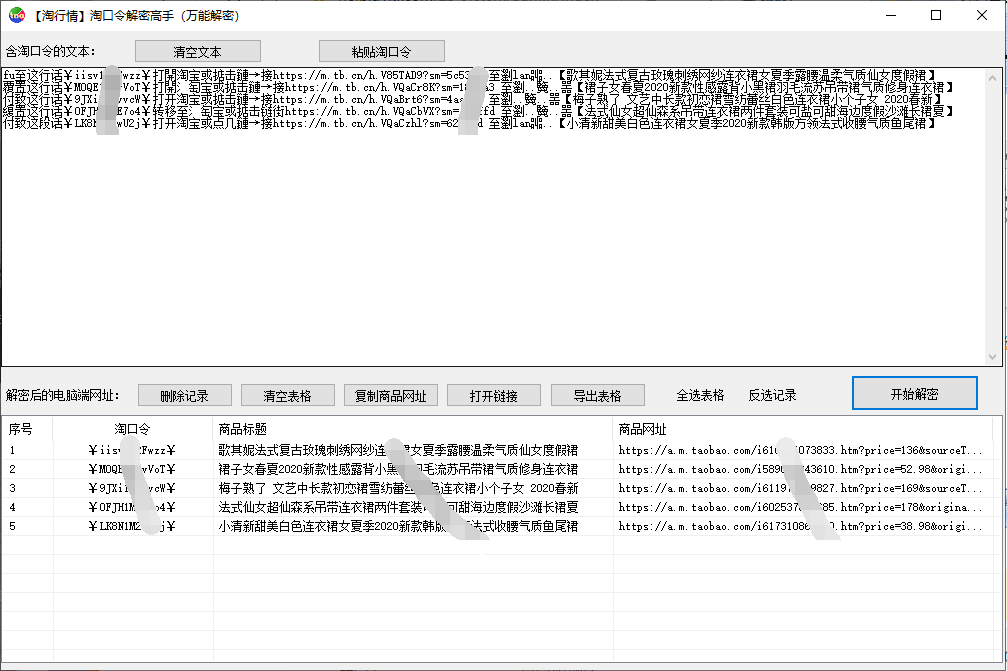Minimize the 淘口令解密高手 window
This screenshot has height=671, width=1007.
click(x=891, y=15)
